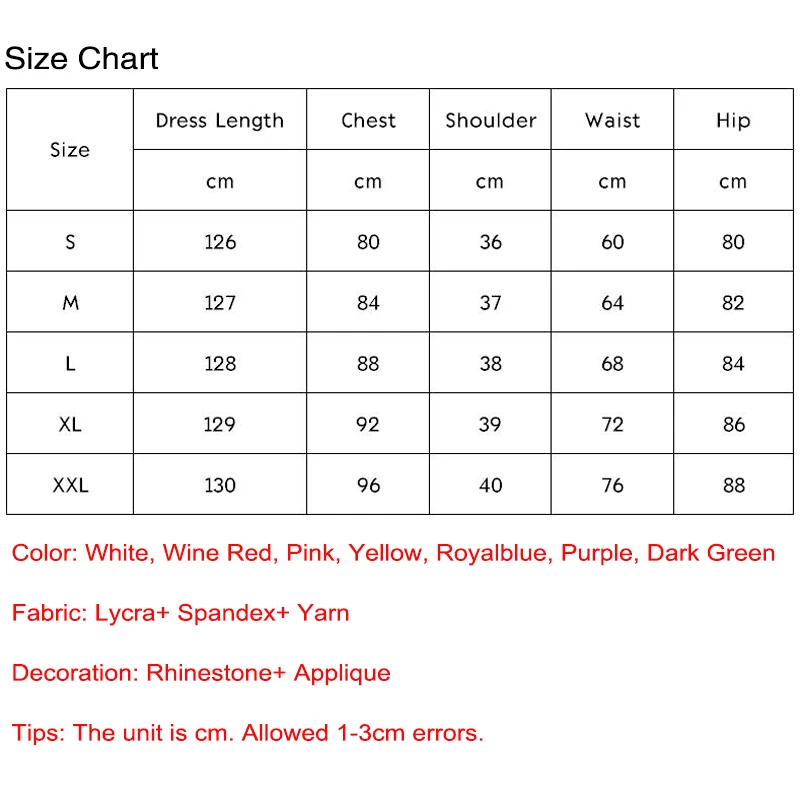Click the Size Chart heading
Viewport: 800px width, 800px height.
pos(82,58)
